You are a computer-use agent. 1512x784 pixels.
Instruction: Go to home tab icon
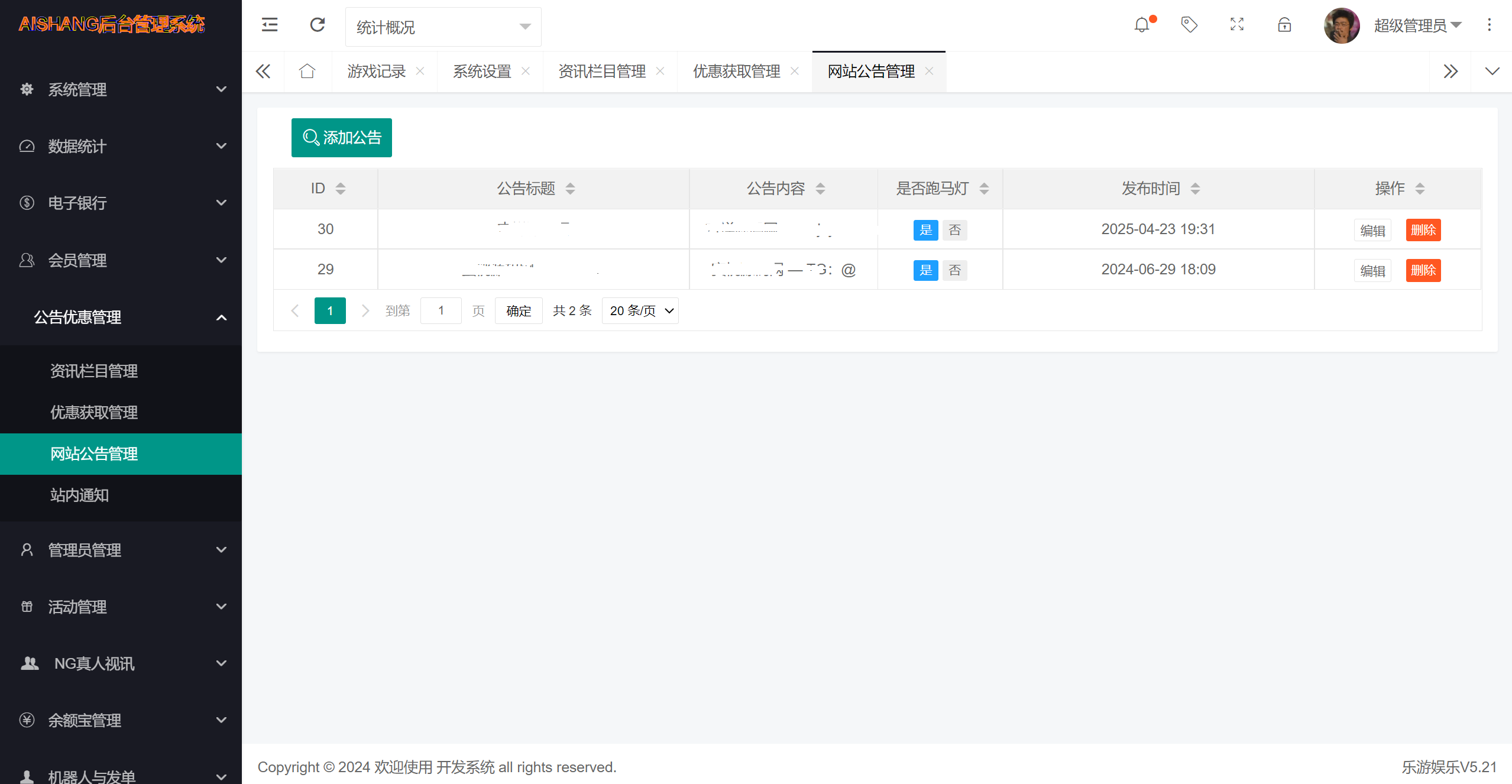point(307,72)
